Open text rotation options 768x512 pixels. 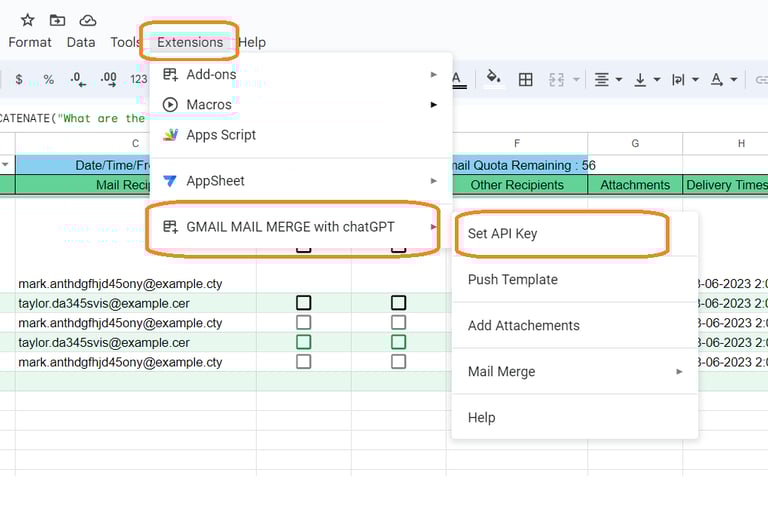click(717, 79)
